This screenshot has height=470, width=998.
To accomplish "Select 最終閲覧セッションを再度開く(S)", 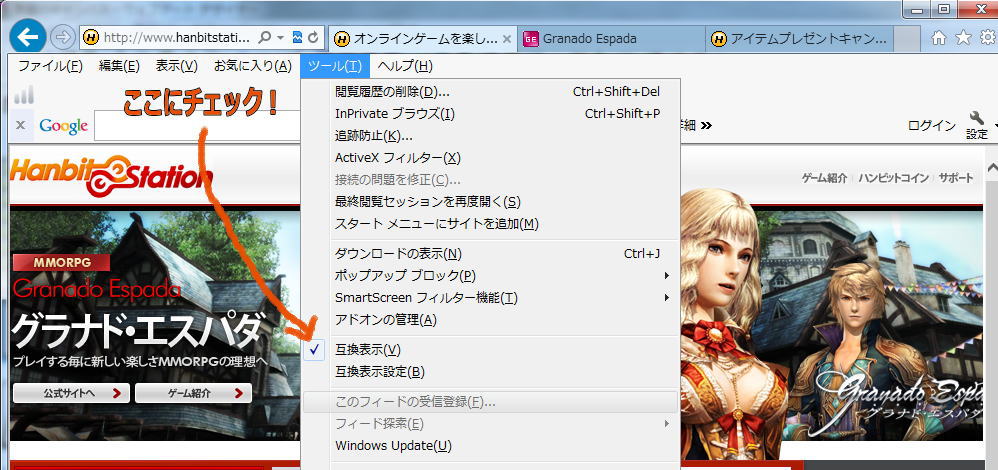I will [x=490, y=202].
